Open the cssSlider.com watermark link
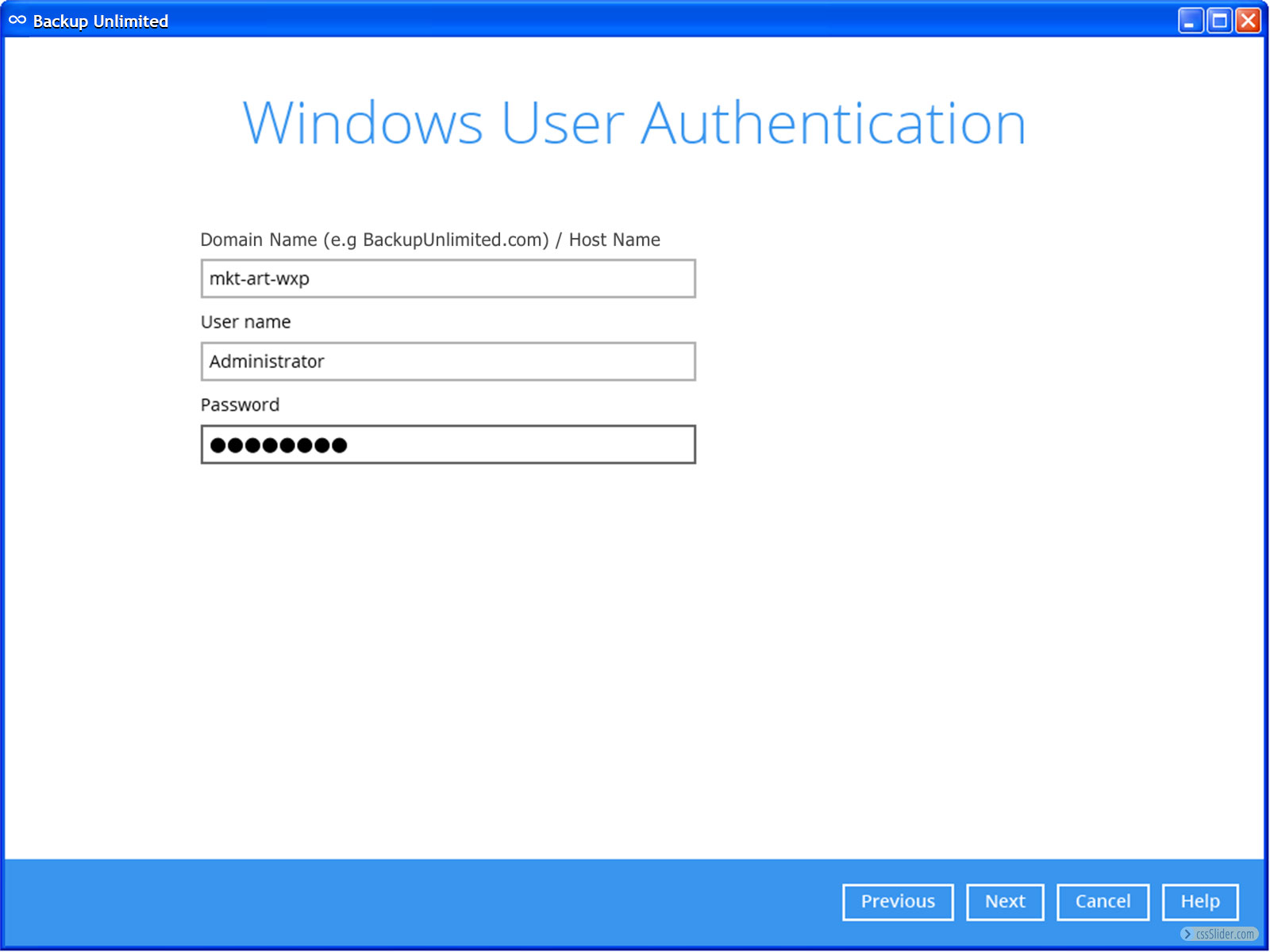The width and height of the screenshot is (1270, 952). tap(1225, 935)
